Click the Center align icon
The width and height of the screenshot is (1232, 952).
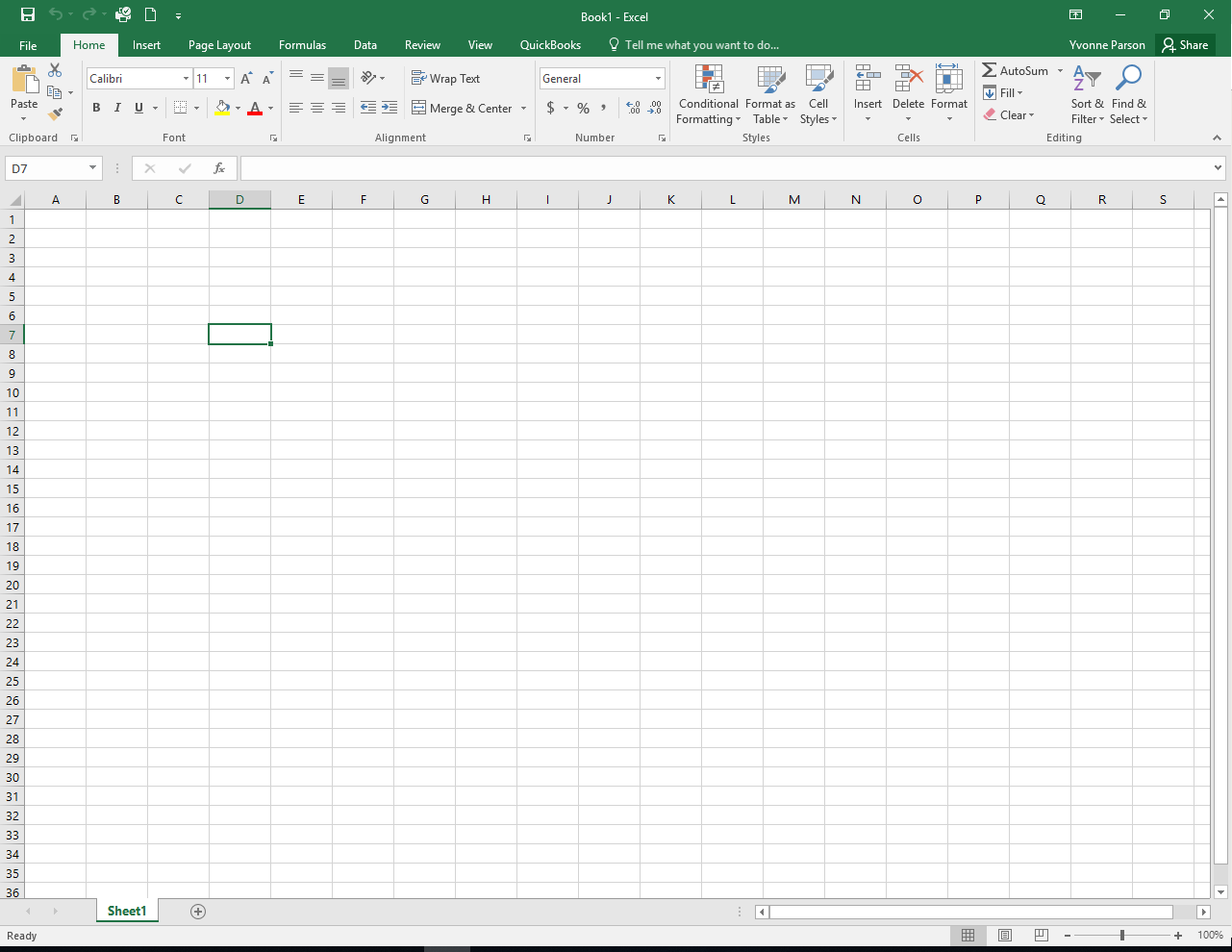(317, 108)
